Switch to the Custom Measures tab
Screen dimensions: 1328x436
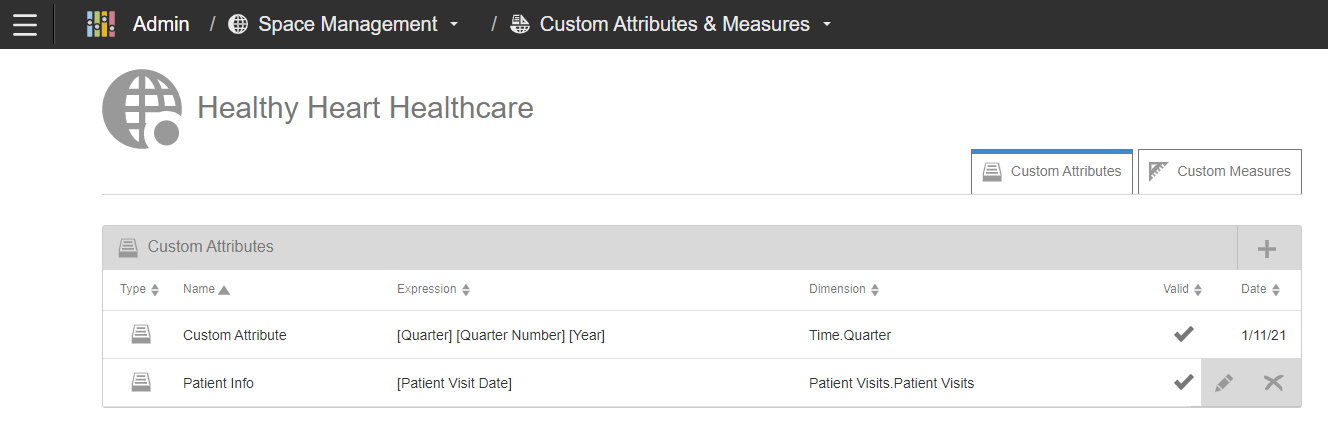point(1220,171)
